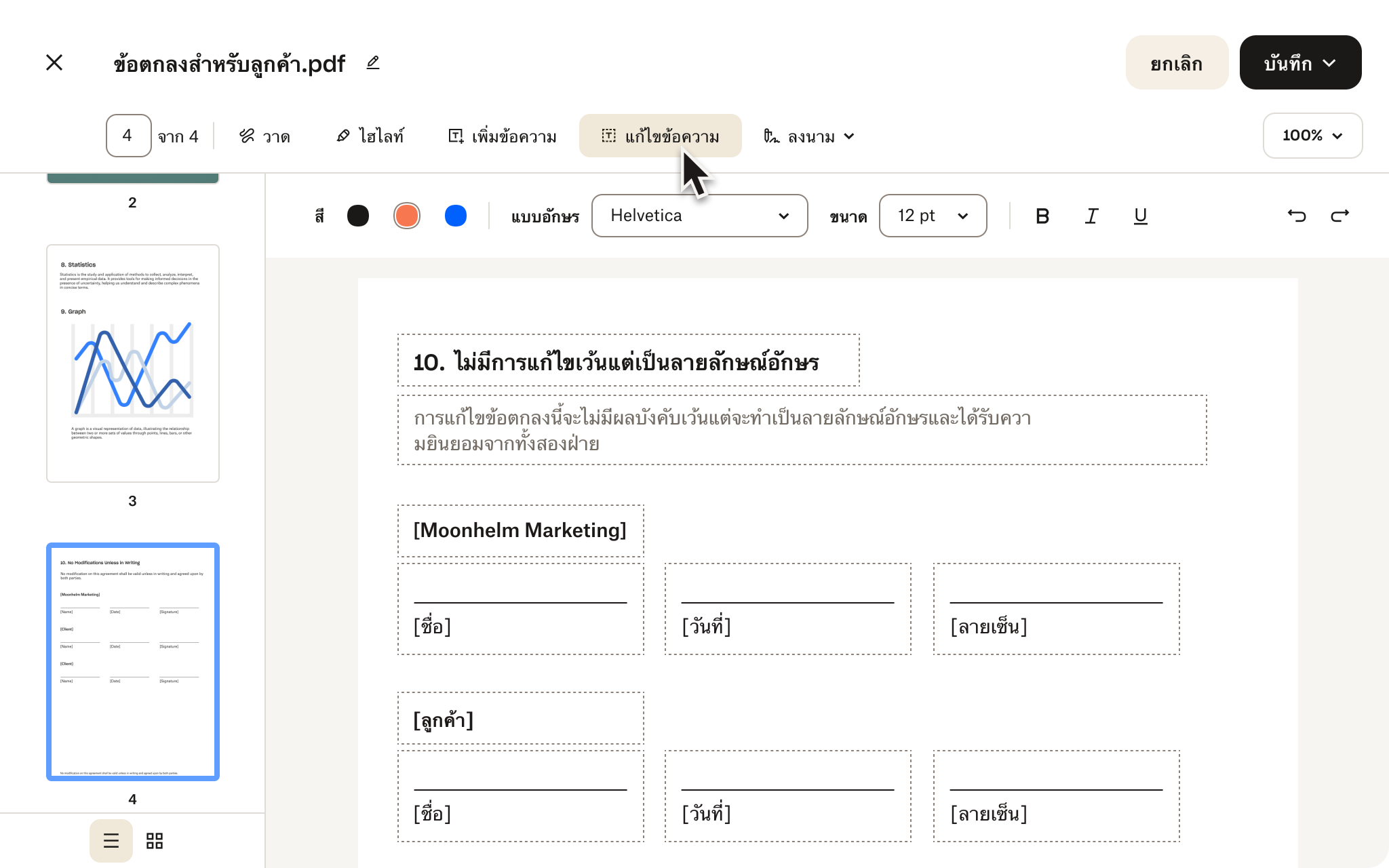Viewport: 1389px width, 868px height.
Task: Choose the black color swatch
Action: click(x=358, y=216)
